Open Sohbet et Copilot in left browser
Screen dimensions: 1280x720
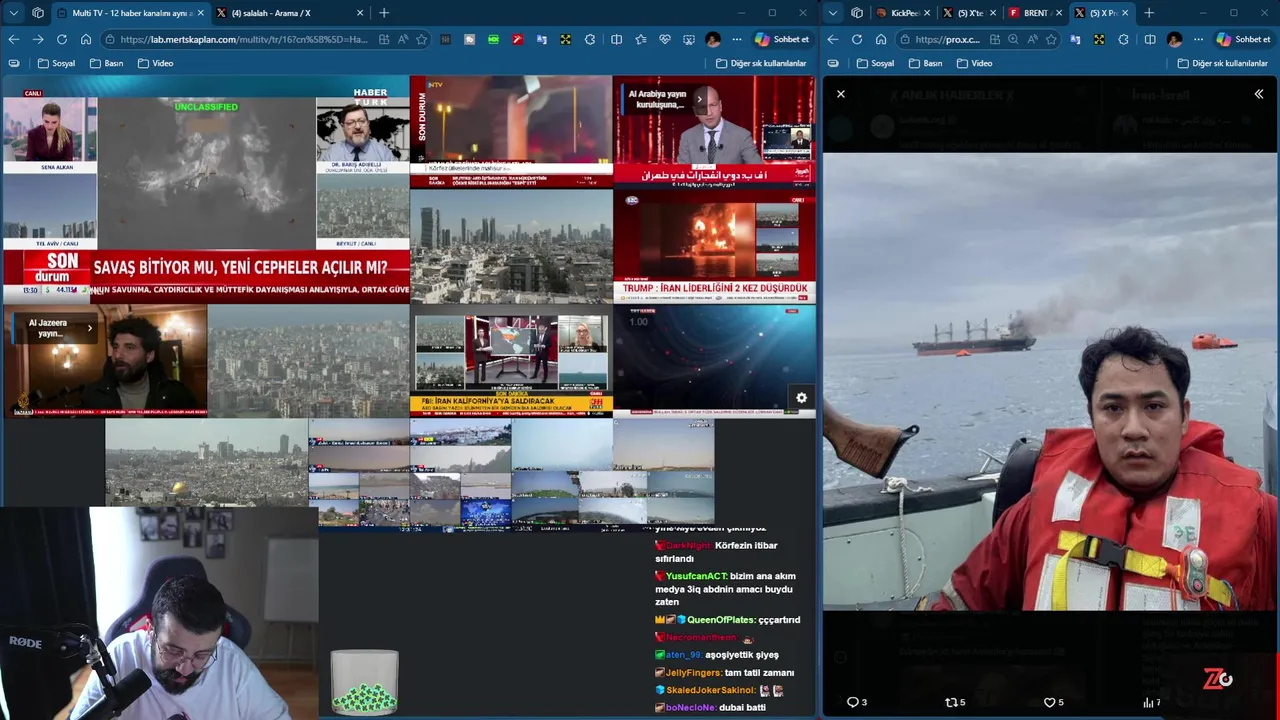point(782,39)
